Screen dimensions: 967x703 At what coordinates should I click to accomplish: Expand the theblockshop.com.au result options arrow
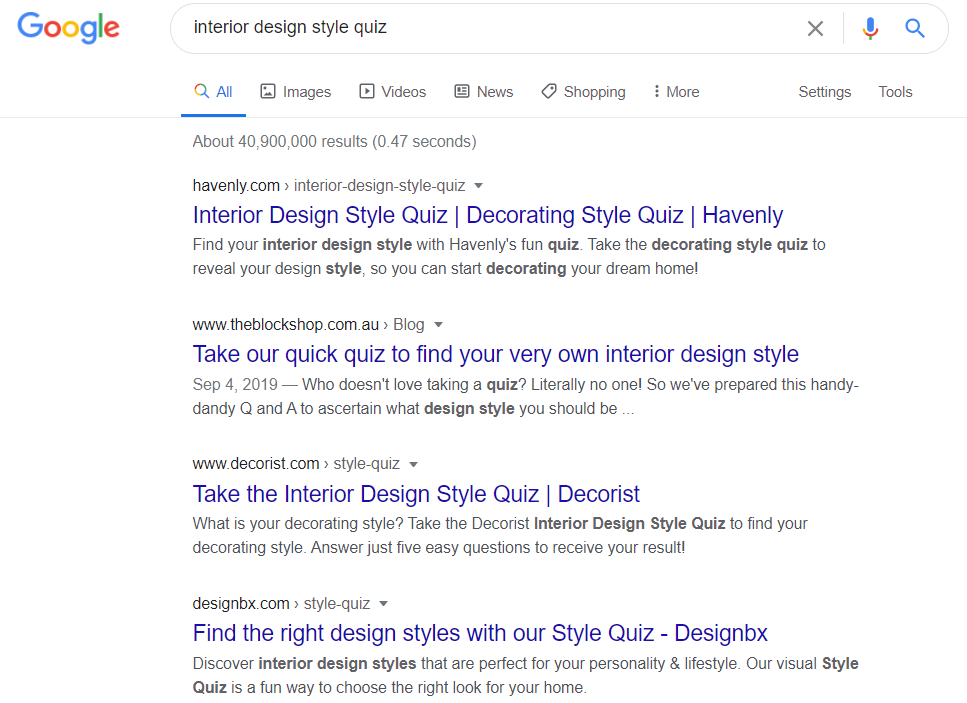(438, 325)
